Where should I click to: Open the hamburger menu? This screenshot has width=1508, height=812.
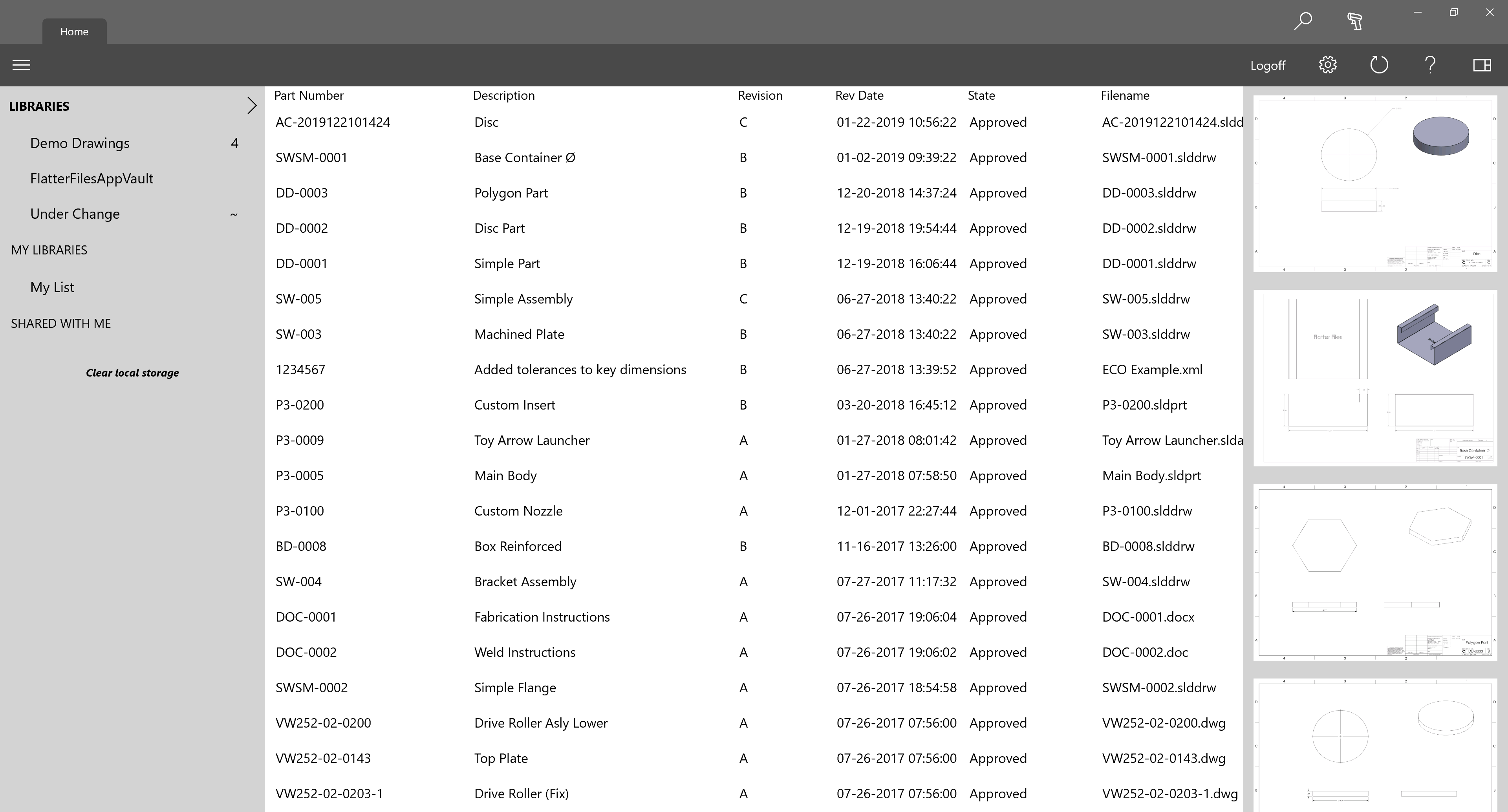point(21,65)
